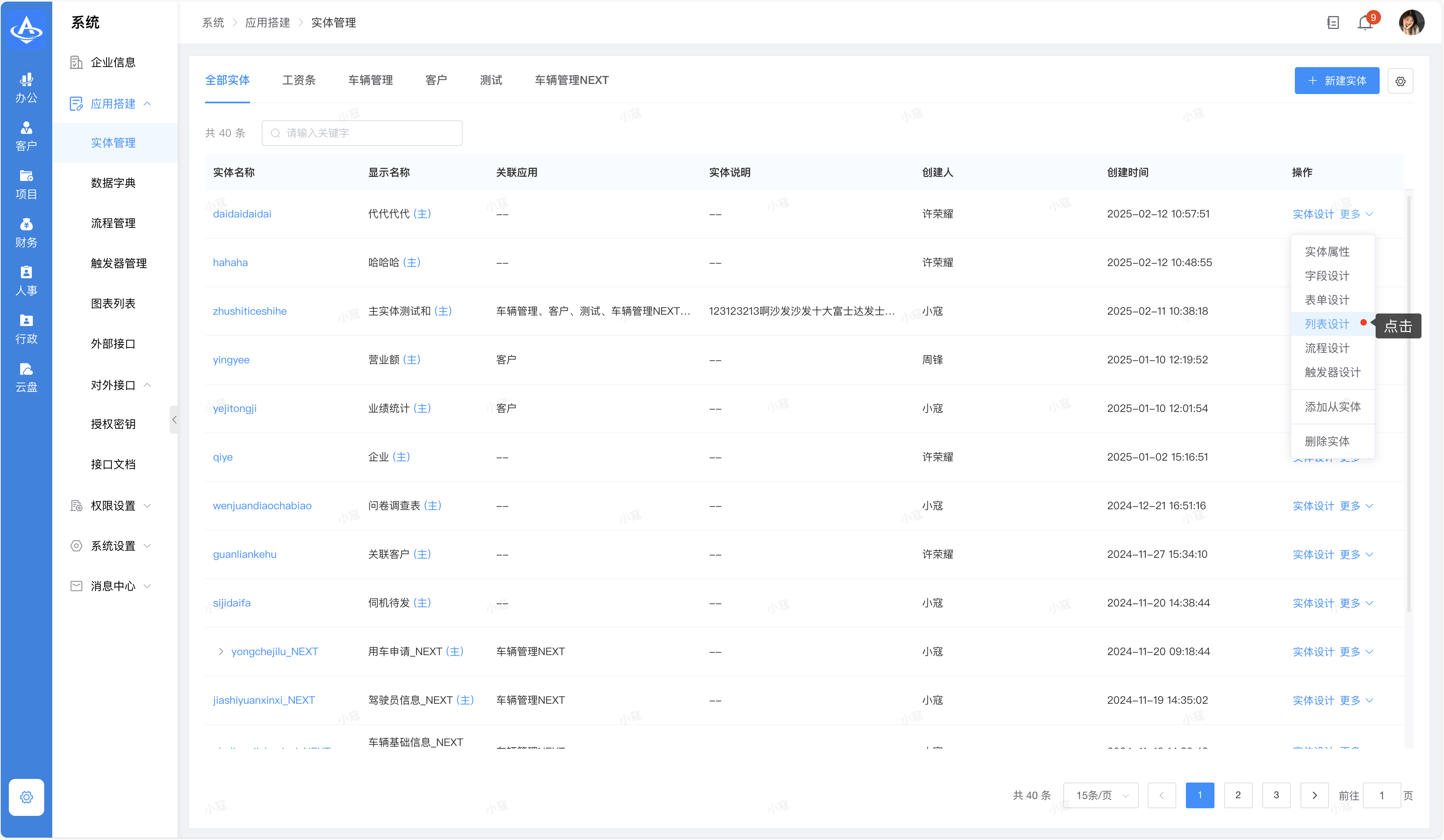1444x840 pixels.
Task: Click the gear icon next to 新建实体
Action: pos(1401,81)
